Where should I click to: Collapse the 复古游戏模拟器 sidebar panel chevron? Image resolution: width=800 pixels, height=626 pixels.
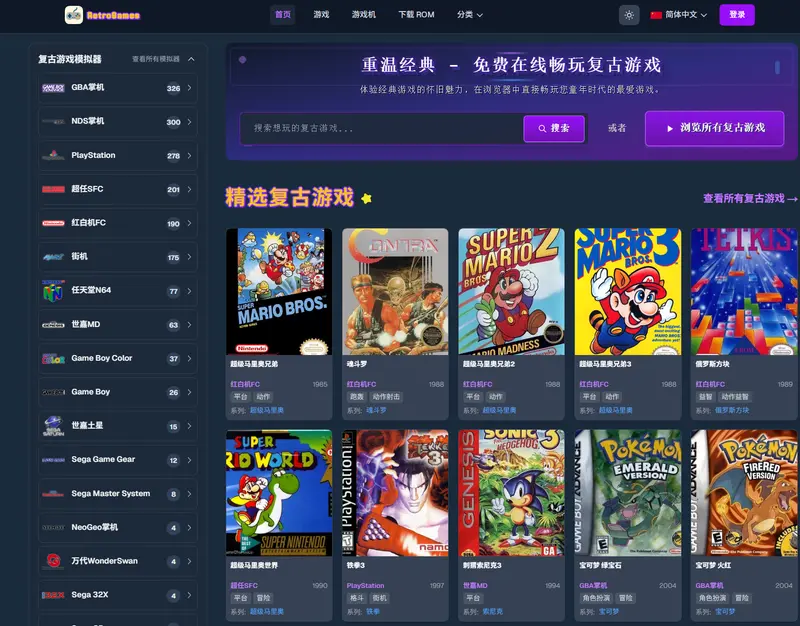click(x=191, y=59)
